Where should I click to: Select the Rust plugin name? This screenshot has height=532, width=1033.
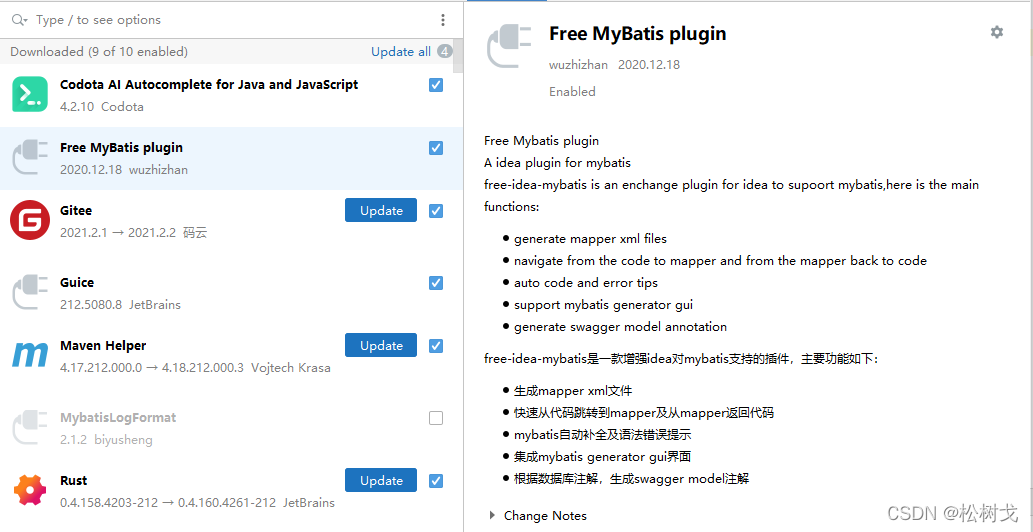[73, 481]
